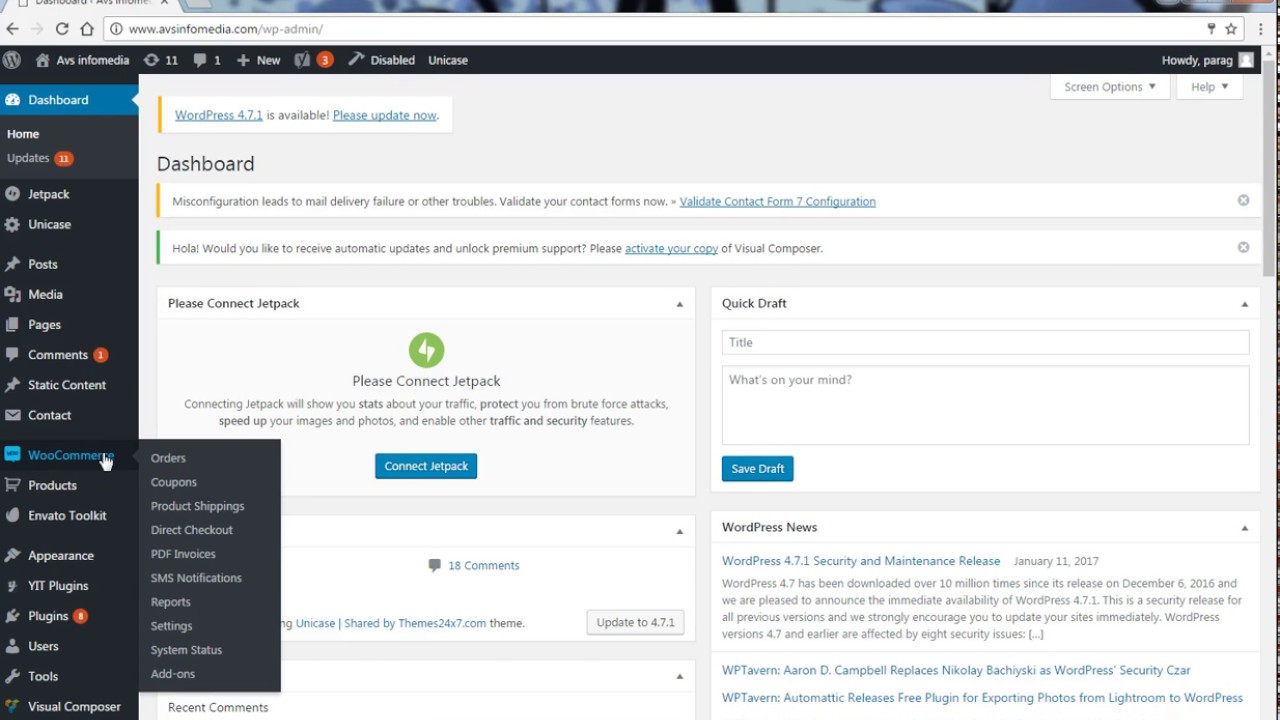Viewport: 1280px width, 720px height.
Task: Click the WordPress logo in admin bar
Action: pyautogui.click(x=12, y=60)
